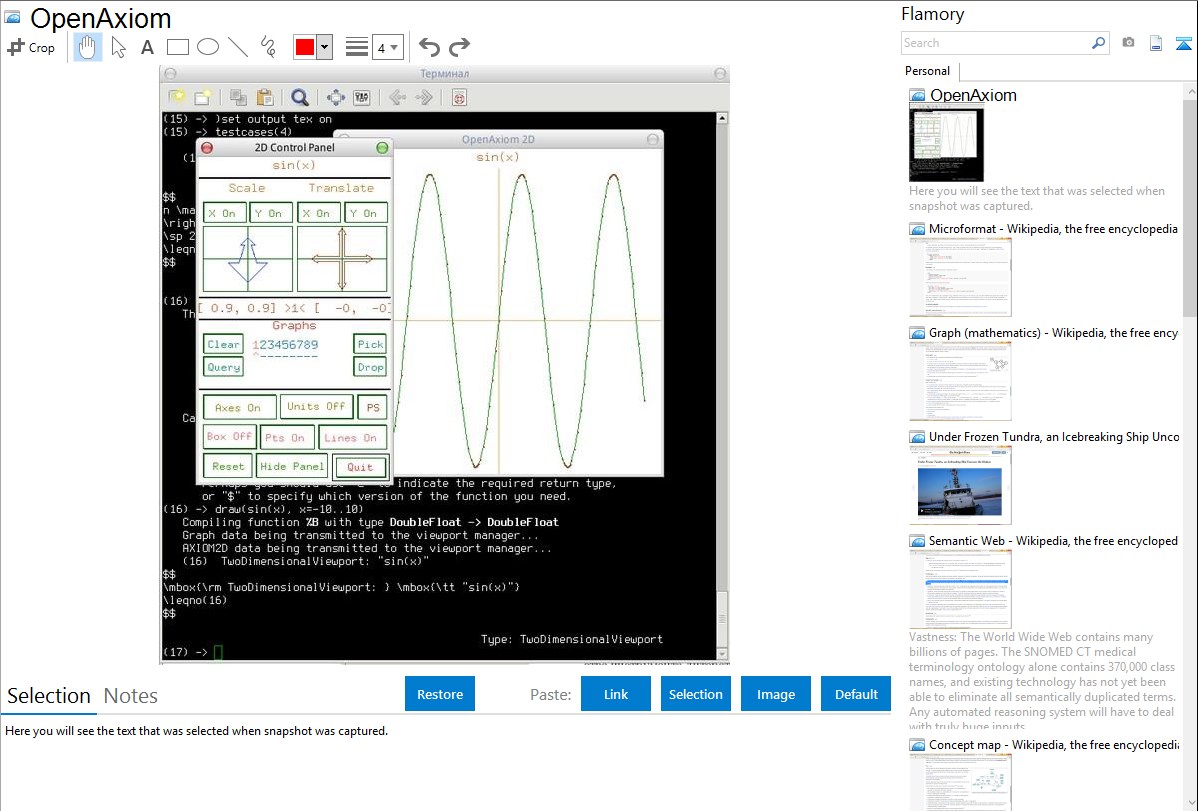The image size is (1198, 811).
Task: Toggle Pts On button
Action: 287,437
